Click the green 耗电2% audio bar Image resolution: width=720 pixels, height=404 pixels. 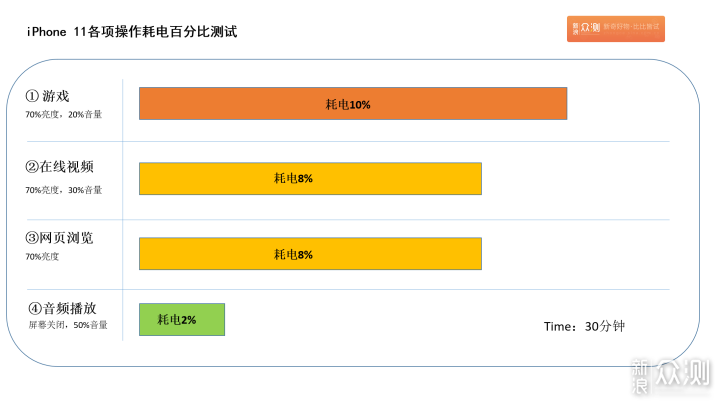pos(182,319)
